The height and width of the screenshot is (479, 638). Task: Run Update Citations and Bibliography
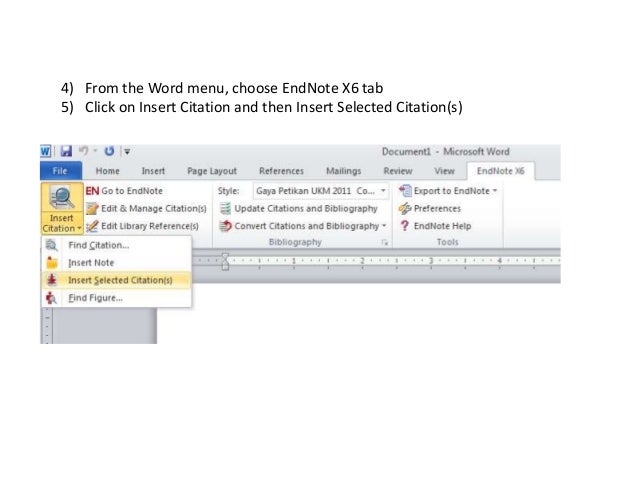pyautogui.click(x=306, y=209)
